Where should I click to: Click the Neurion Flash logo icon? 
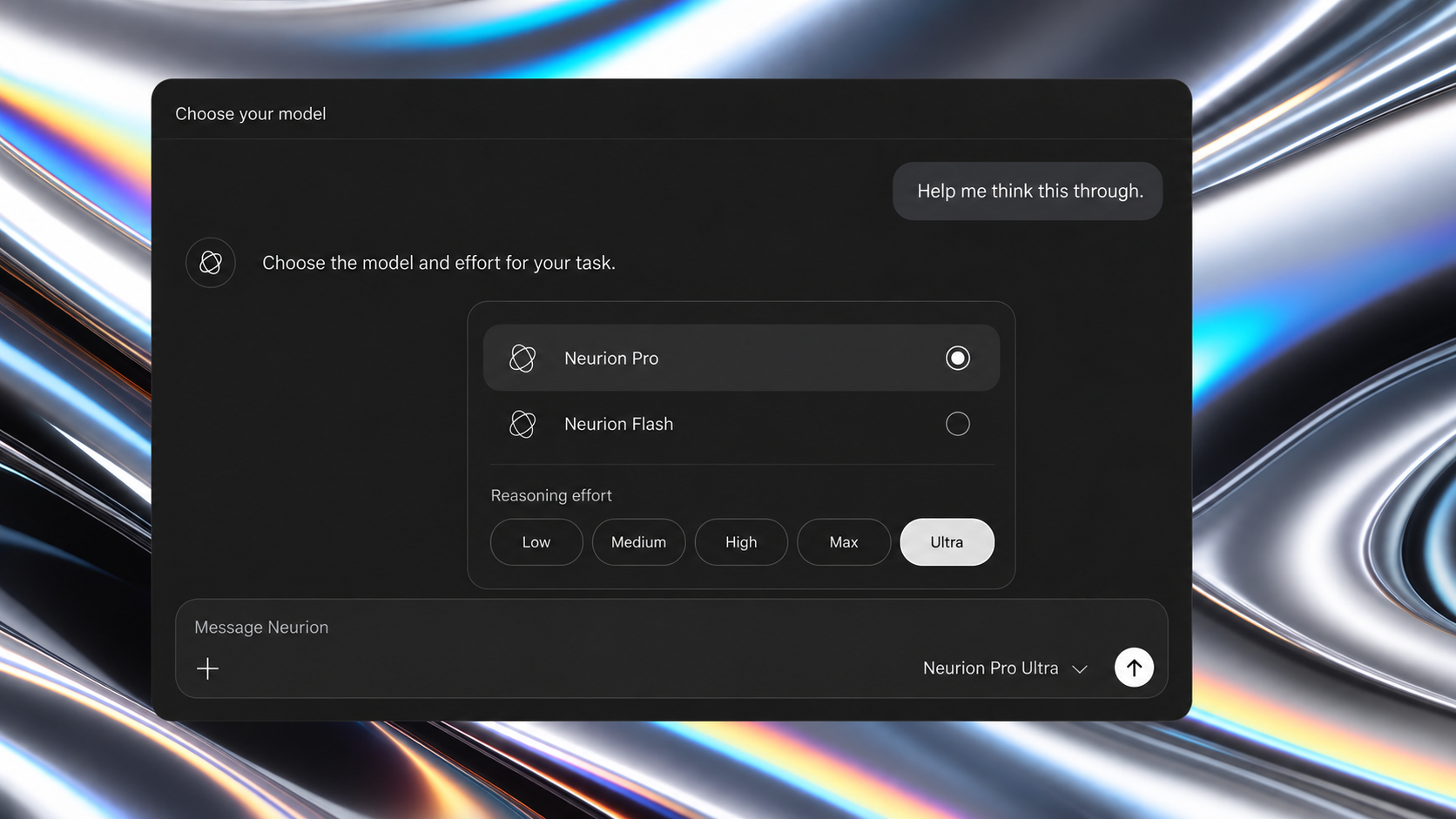pyautogui.click(x=522, y=424)
